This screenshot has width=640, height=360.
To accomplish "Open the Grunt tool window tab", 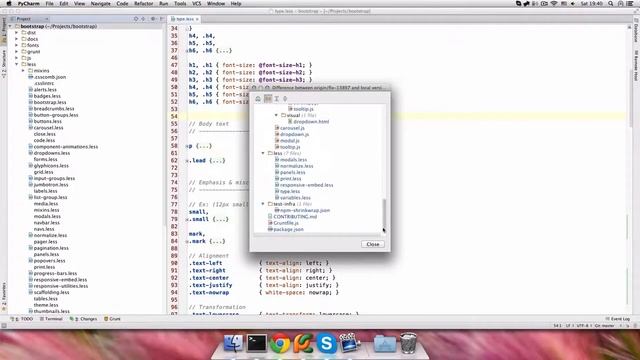I will point(113,319).
